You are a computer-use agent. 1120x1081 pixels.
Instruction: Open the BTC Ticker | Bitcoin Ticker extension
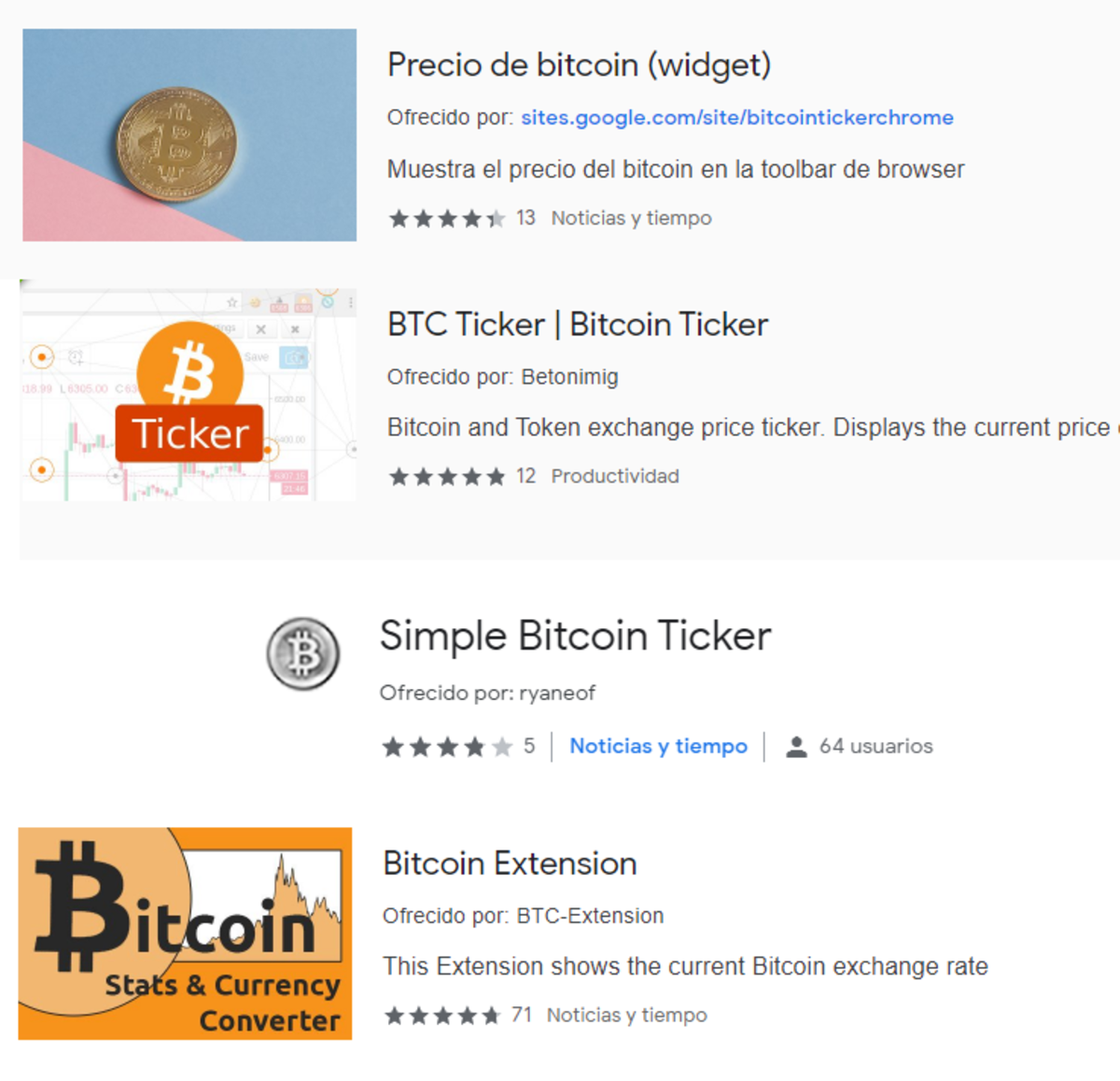pyautogui.click(x=577, y=324)
